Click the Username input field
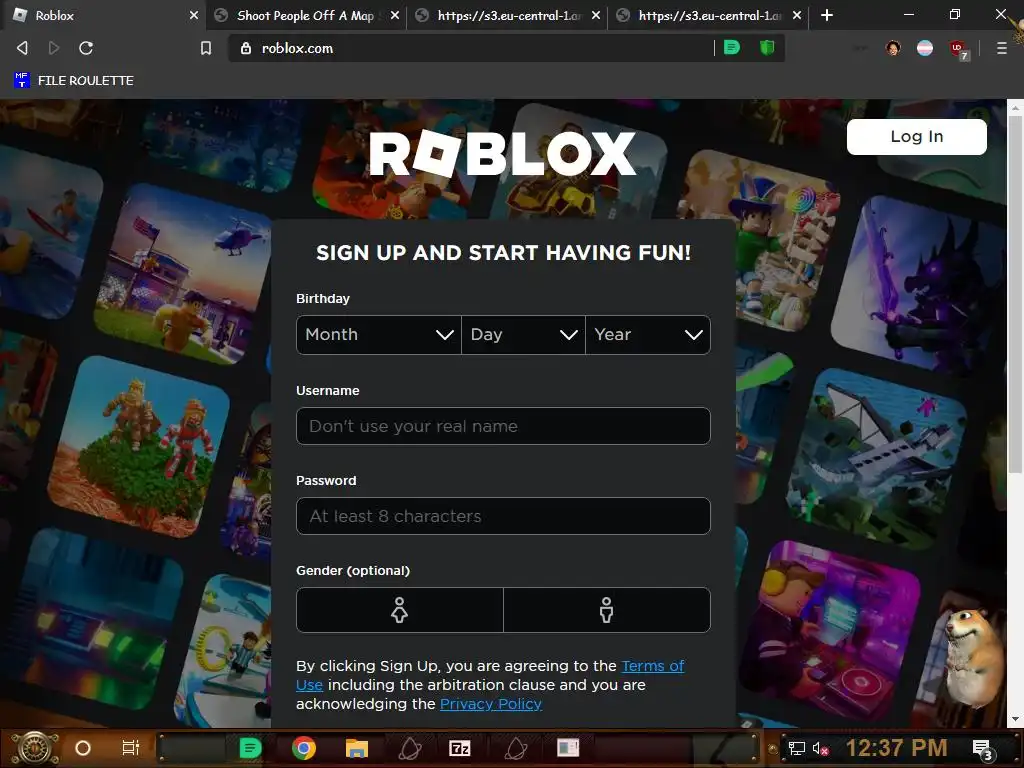 (x=503, y=426)
